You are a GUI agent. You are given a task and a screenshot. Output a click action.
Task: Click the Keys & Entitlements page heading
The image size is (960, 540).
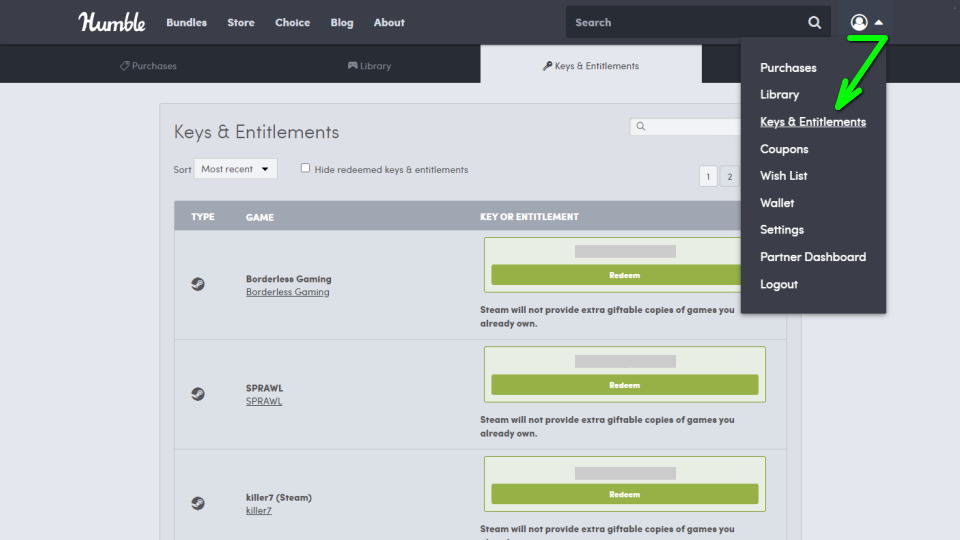coord(256,132)
